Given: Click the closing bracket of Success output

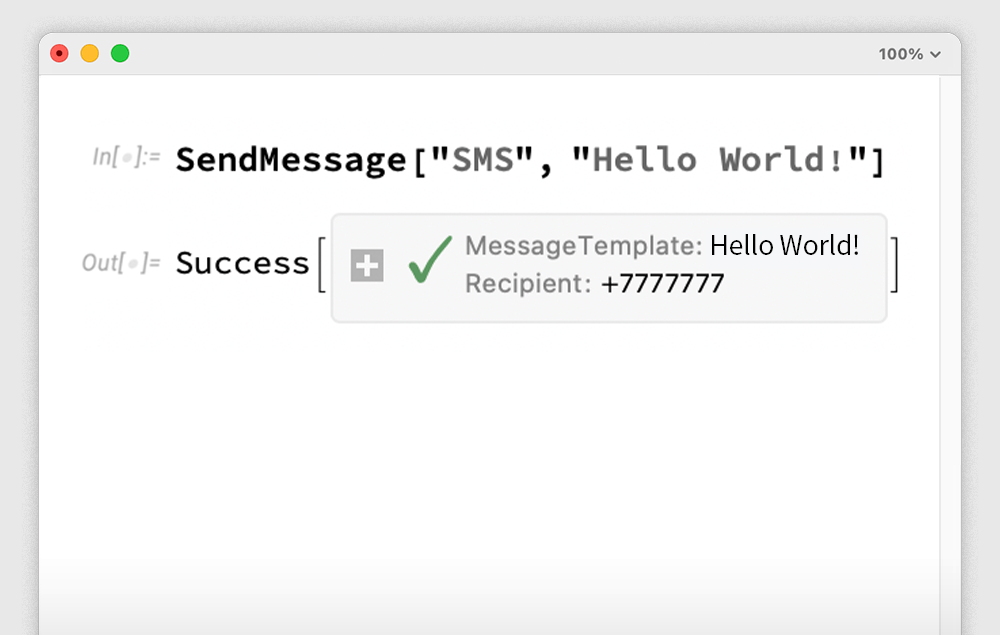Looking at the screenshot, I should (x=895, y=265).
